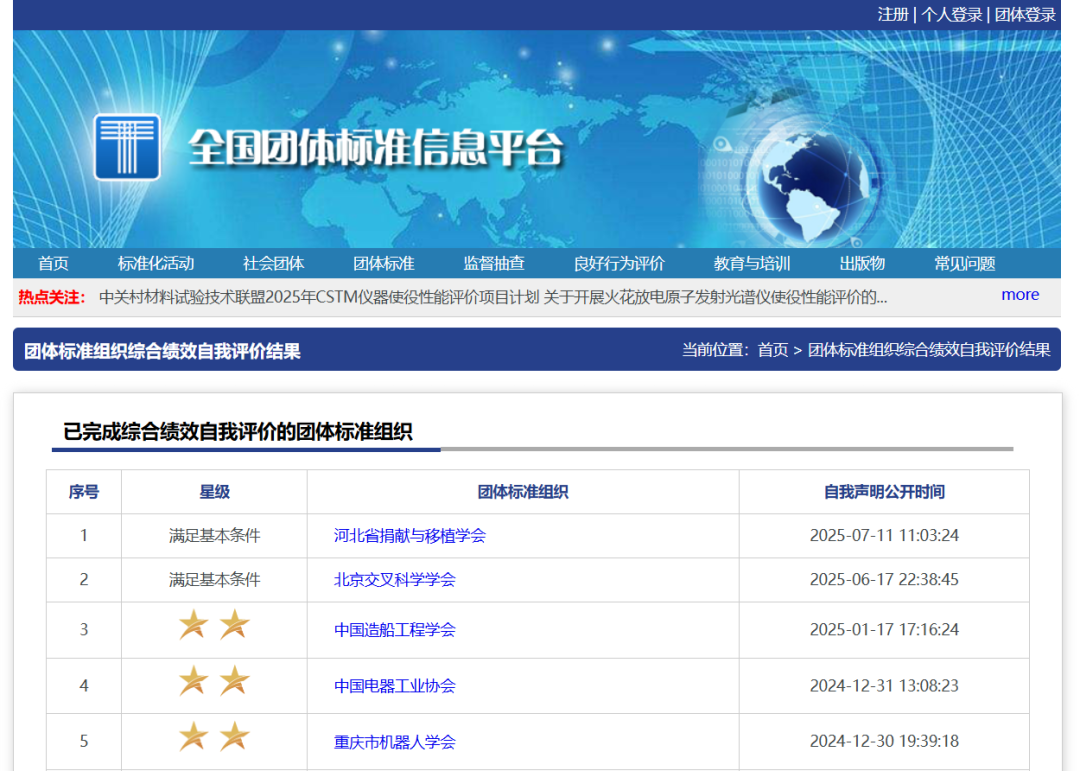Image resolution: width=1080 pixels, height=771 pixels.
Task: Click the timestamp 2025-06-17 22:38:45
Action: pyautogui.click(x=884, y=579)
